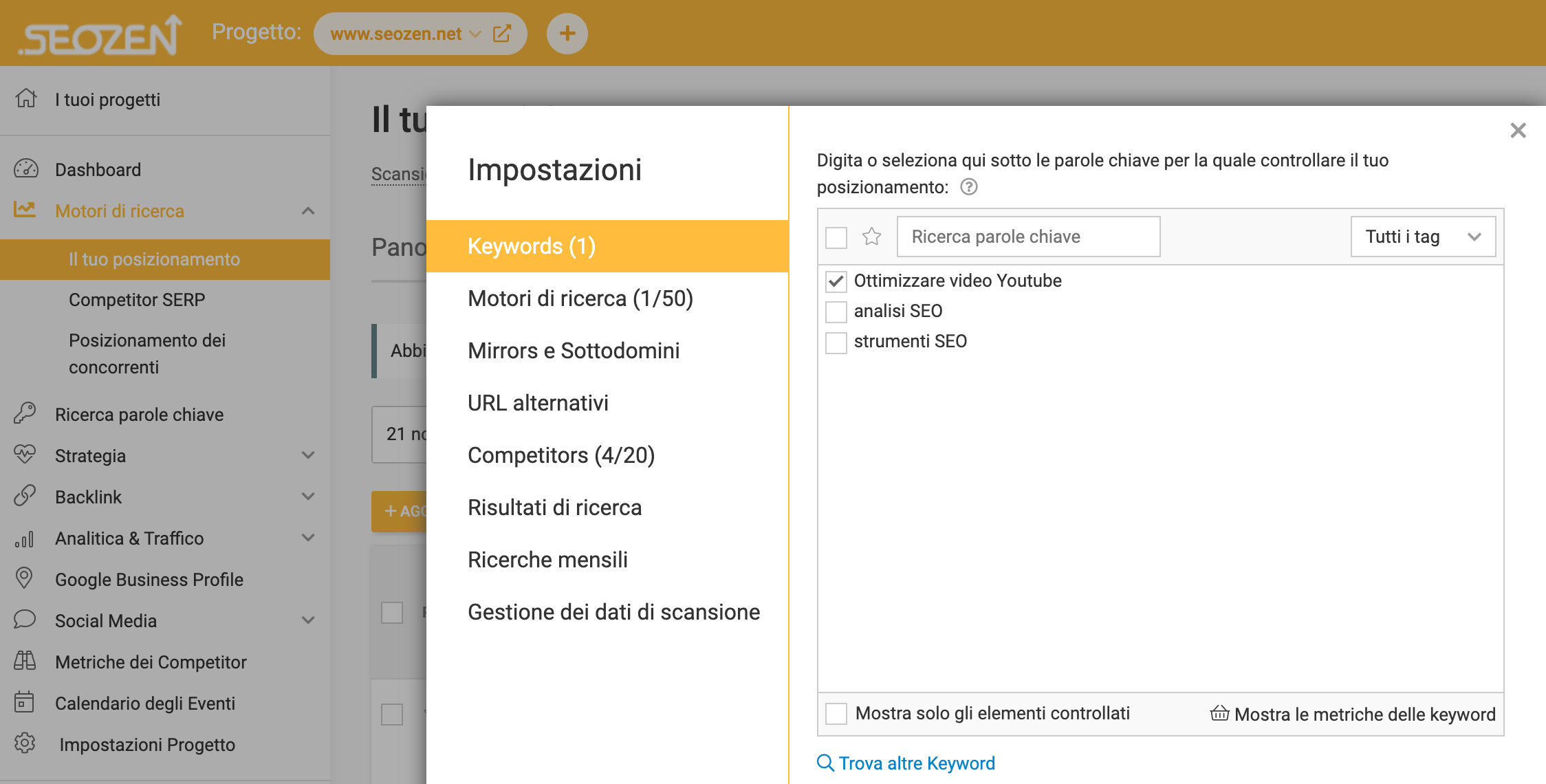Collapse the Motori di ricerca section
Image resolution: width=1546 pixels, height=784 pixels.
(308, 210)
